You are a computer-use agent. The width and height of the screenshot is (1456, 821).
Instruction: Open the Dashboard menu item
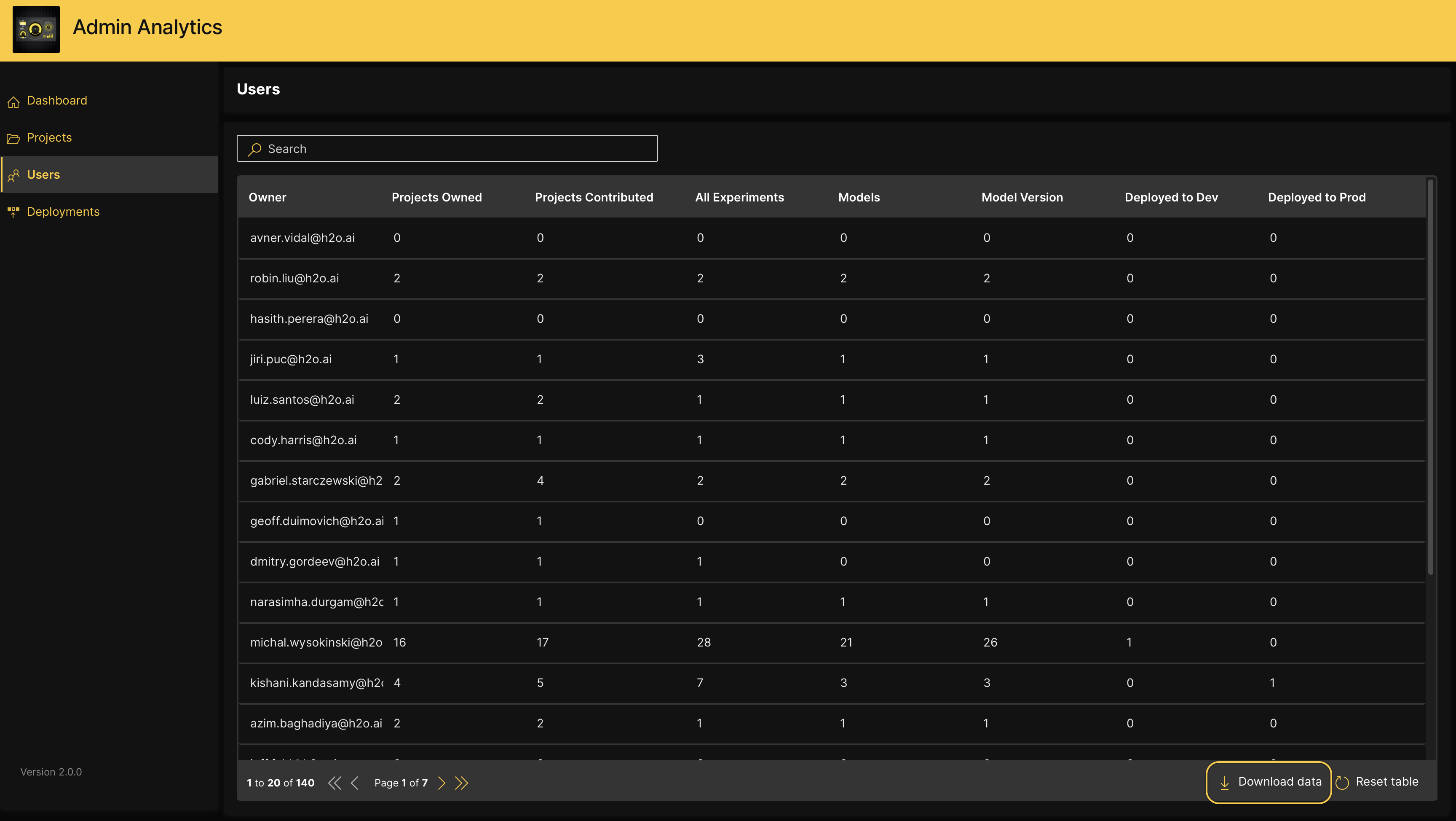click(57, 101)
